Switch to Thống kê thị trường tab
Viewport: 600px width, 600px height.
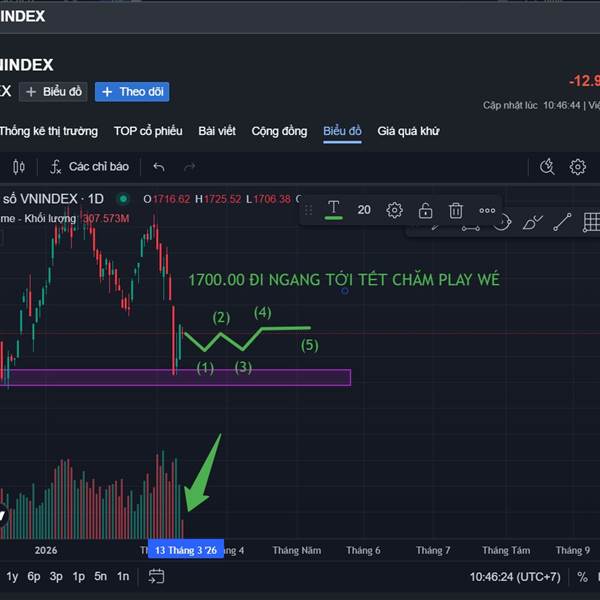pos(49,131)
